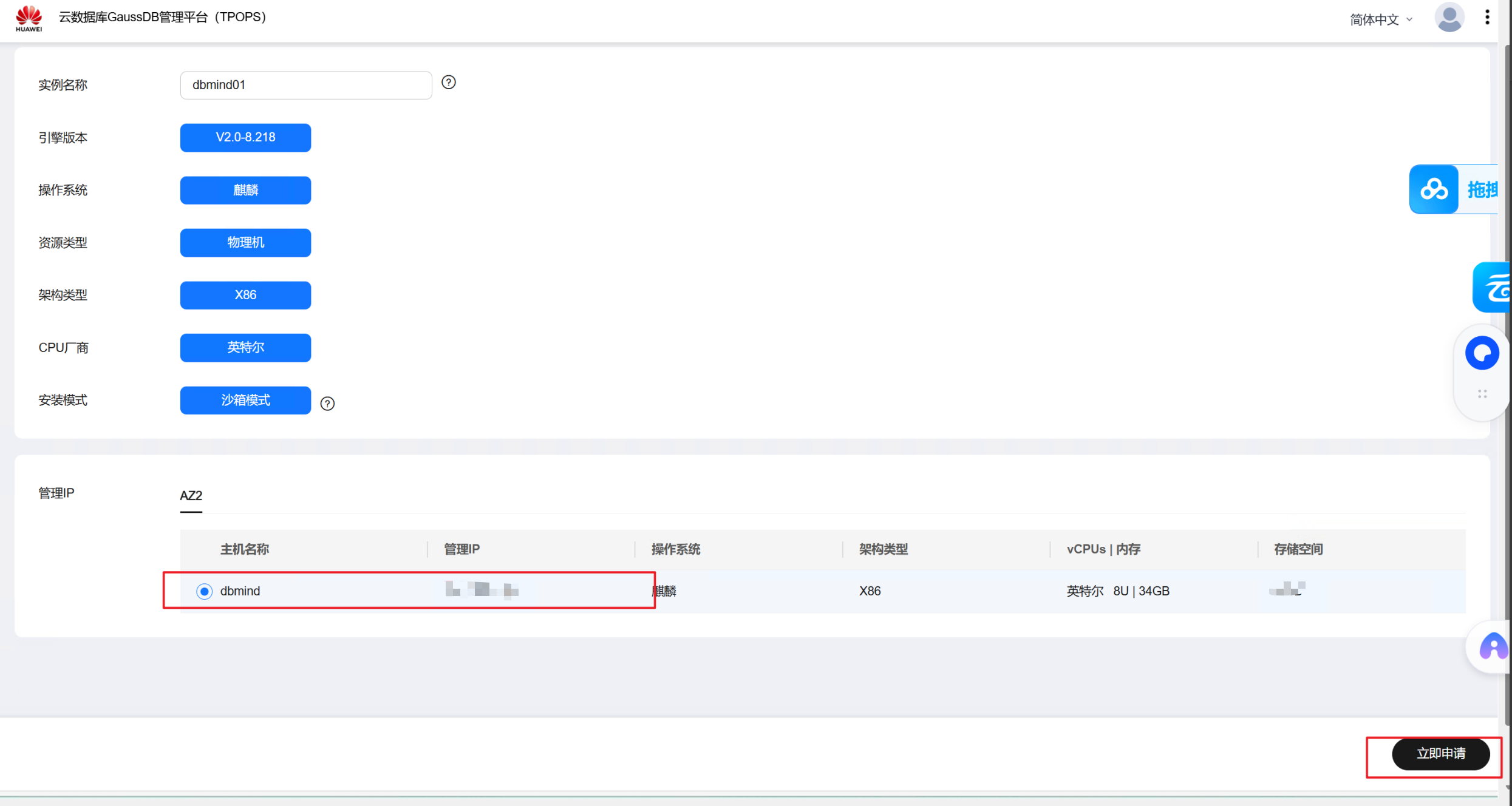Click the Huawei logo icon

pyautogui.click(x=29, y=18)
